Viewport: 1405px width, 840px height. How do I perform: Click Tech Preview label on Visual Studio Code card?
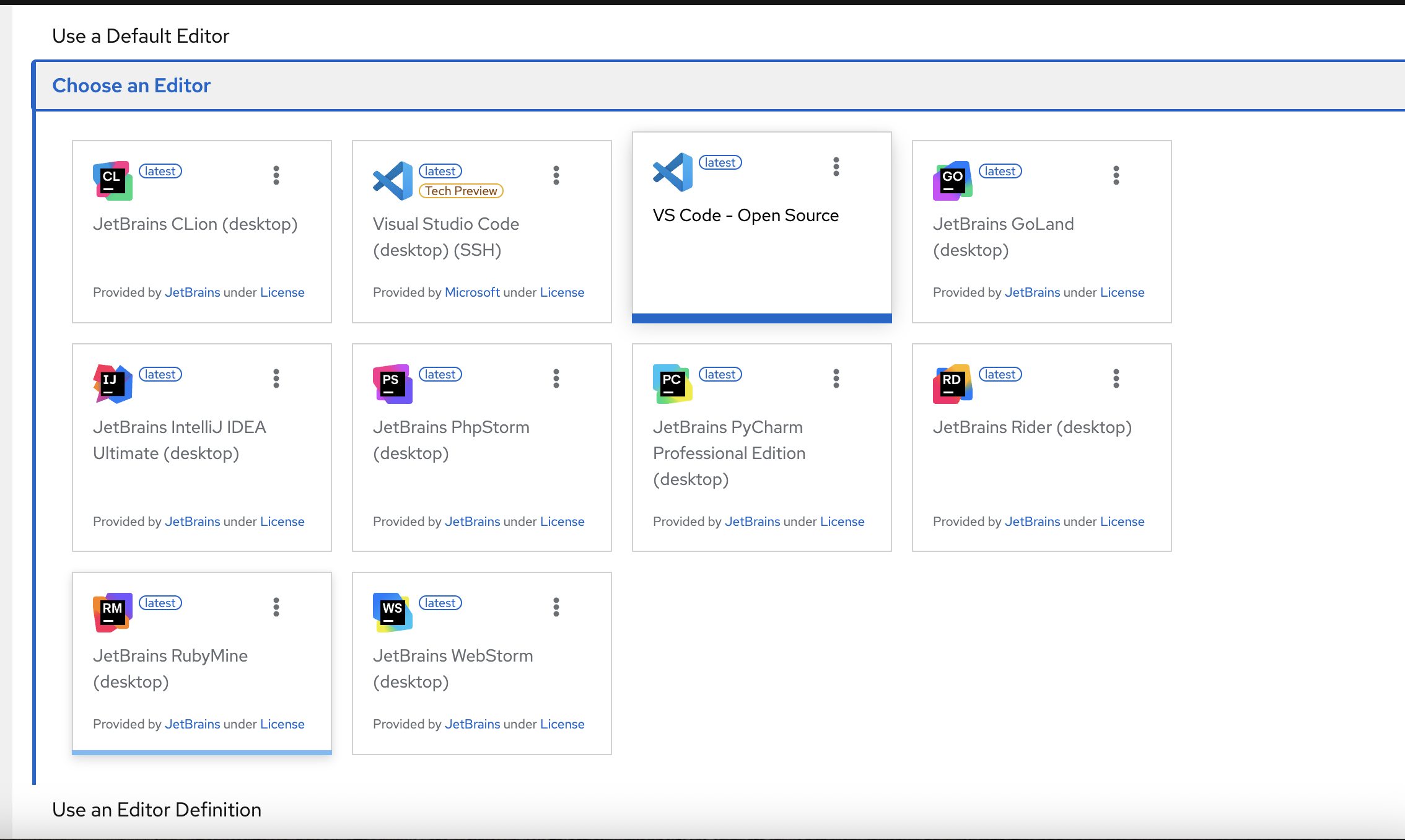point(461,191)
